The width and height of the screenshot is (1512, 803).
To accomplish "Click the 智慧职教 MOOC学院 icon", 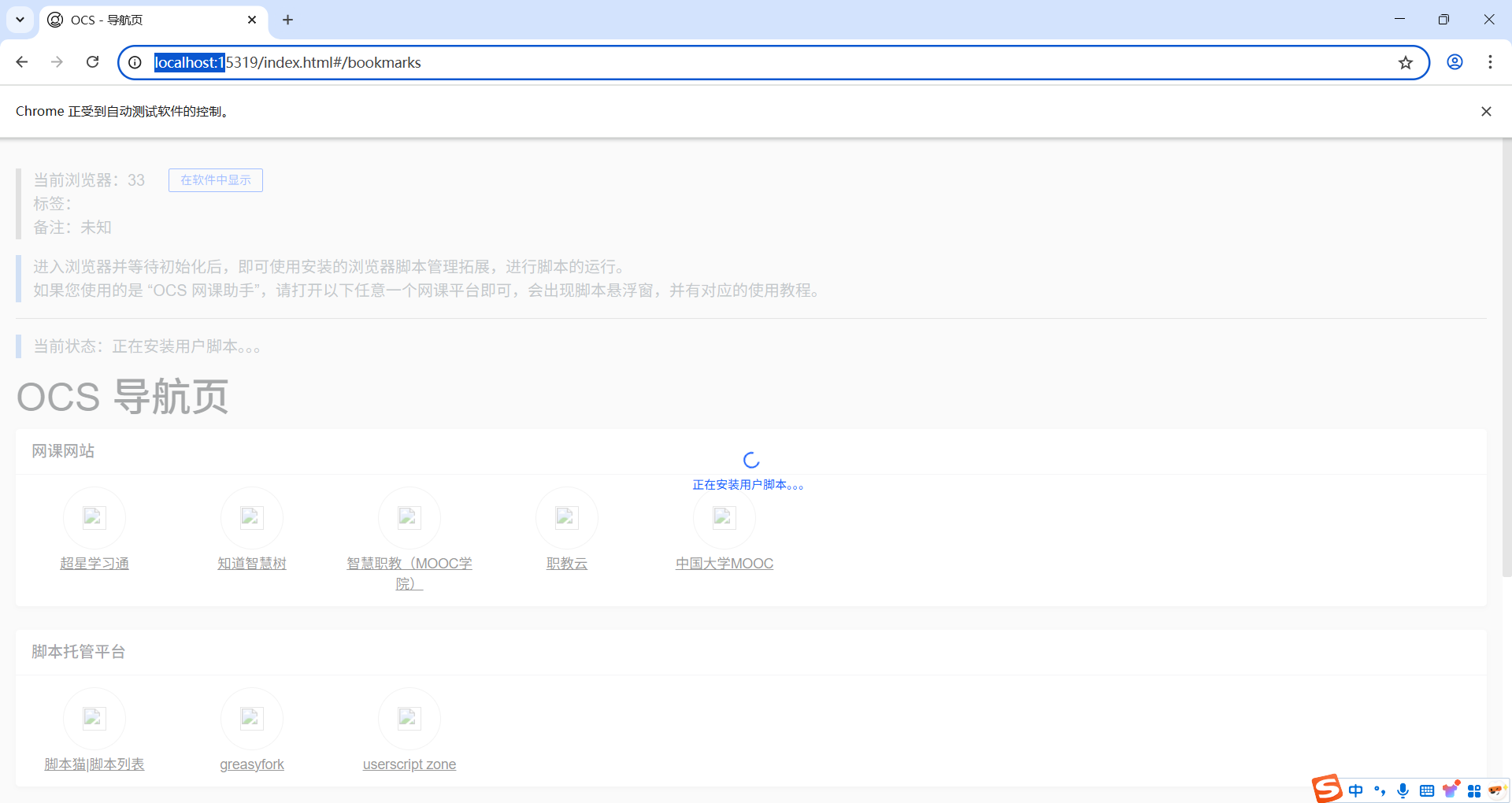I will click(x=409, y=517).
